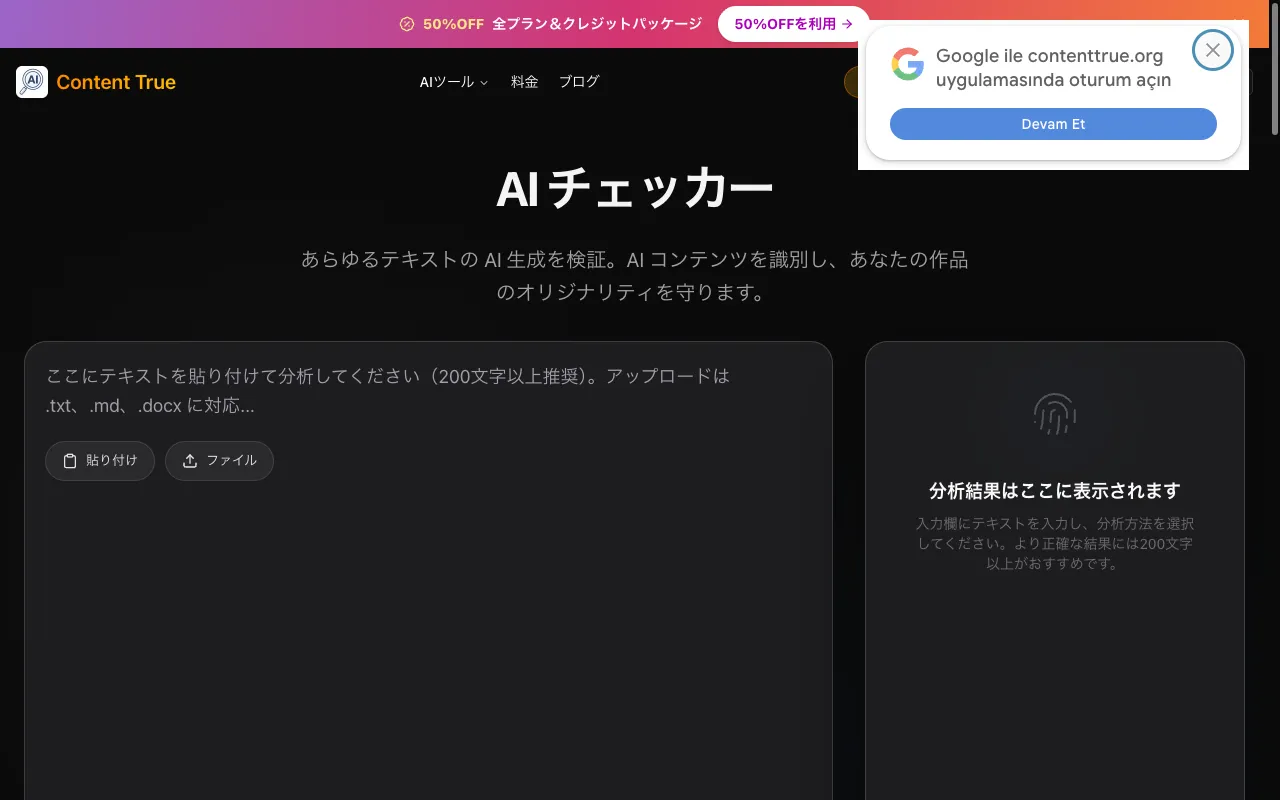
Task: Click the 分析結果はここに表示されます text
Action: (1055, 491)
